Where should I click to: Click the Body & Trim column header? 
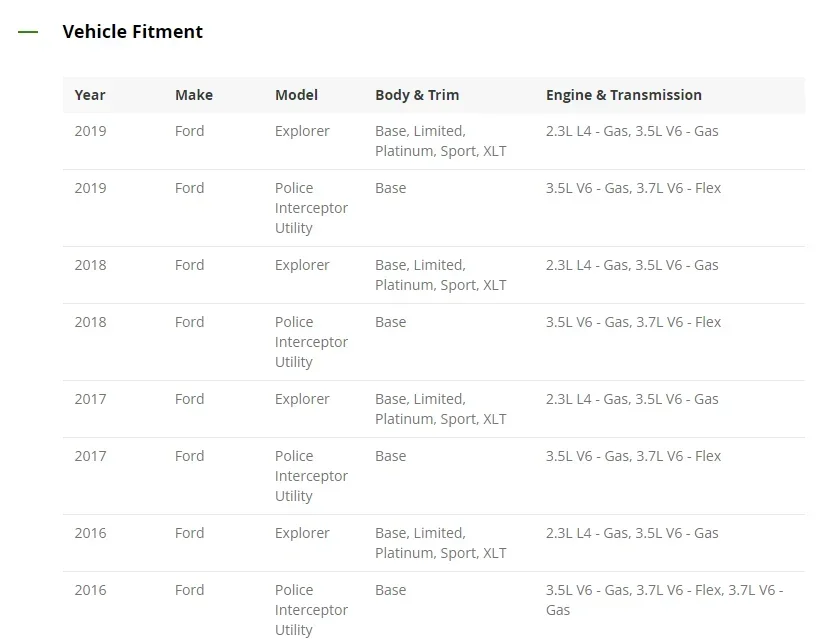click(417, 95)
